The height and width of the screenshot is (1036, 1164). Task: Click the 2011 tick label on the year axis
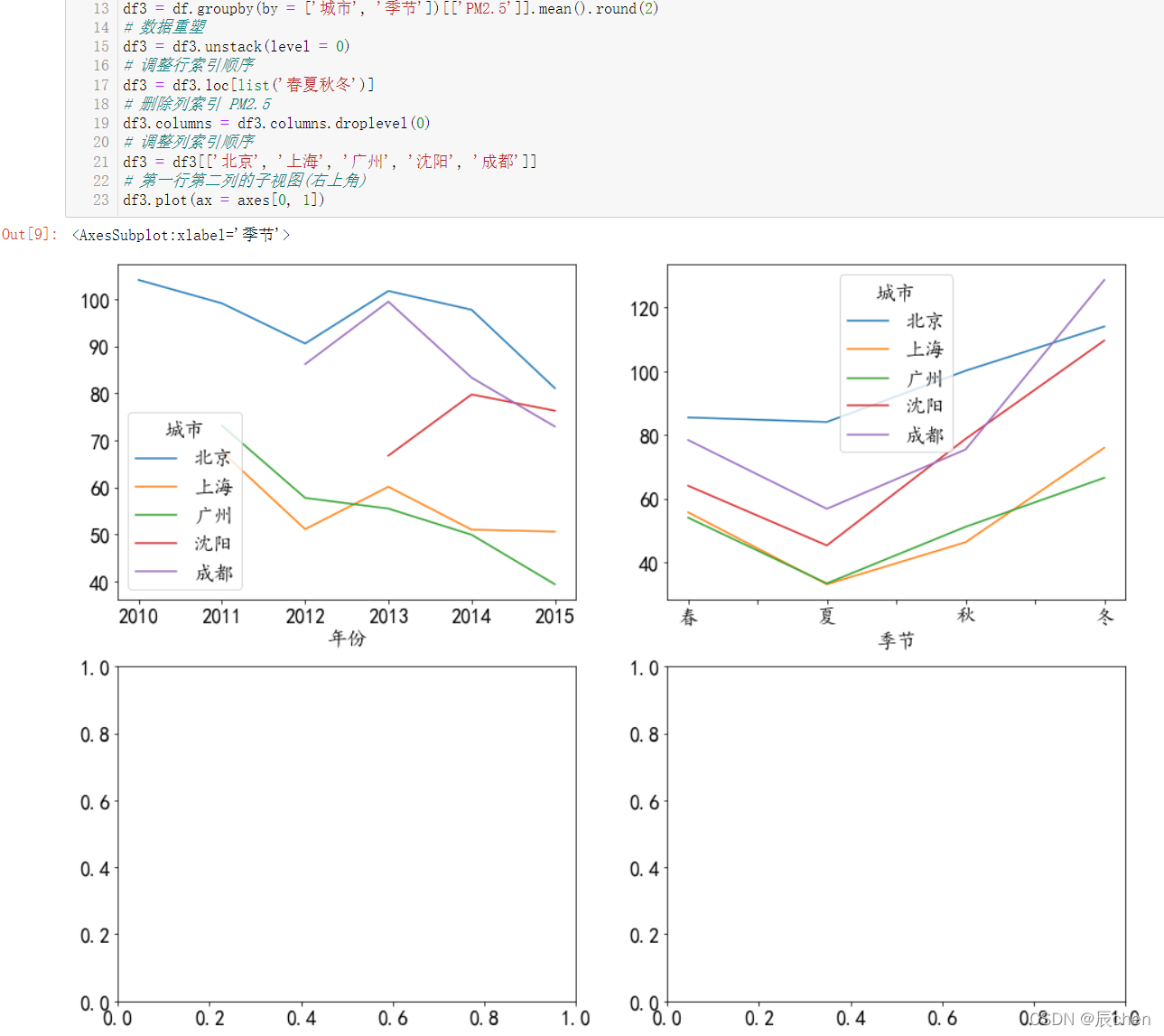click(221, 616)
